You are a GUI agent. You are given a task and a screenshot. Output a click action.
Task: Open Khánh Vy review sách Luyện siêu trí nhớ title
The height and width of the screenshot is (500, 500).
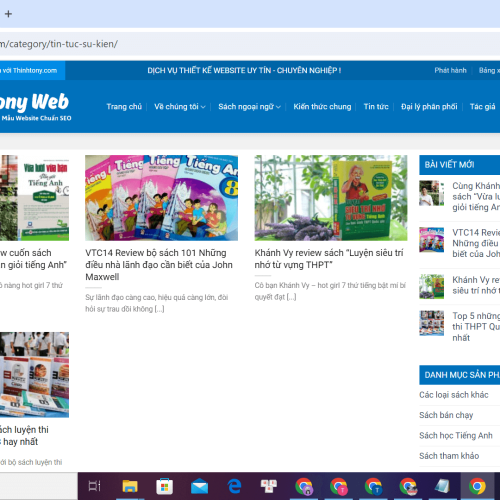[x=329, y=259]
